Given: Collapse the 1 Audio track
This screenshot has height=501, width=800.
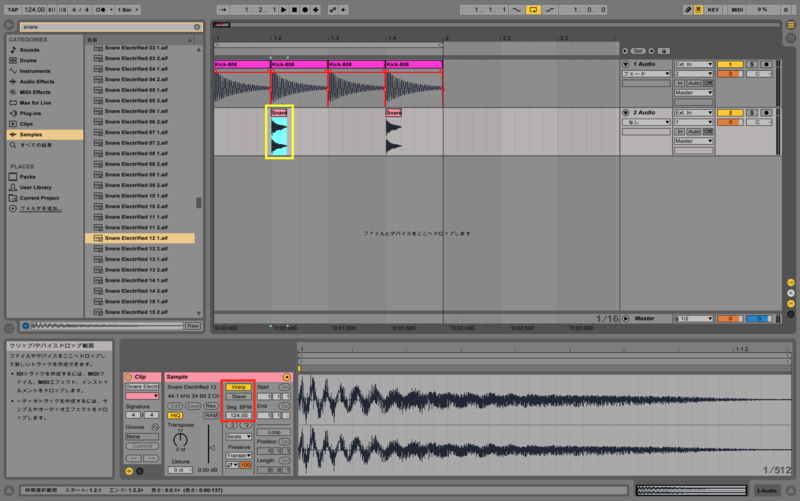Looking at the screenshot, I should [626, 64].
